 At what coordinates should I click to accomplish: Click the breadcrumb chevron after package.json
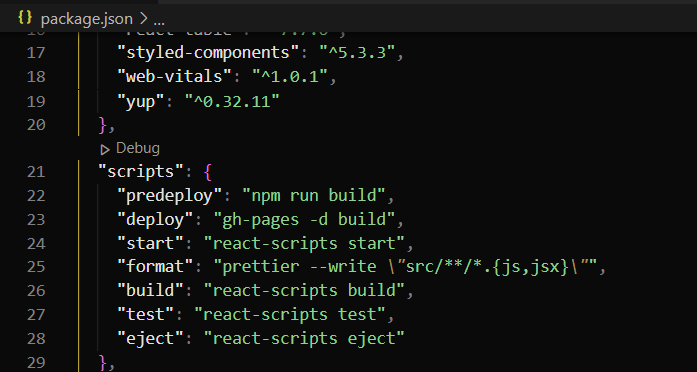pos(143,19)
